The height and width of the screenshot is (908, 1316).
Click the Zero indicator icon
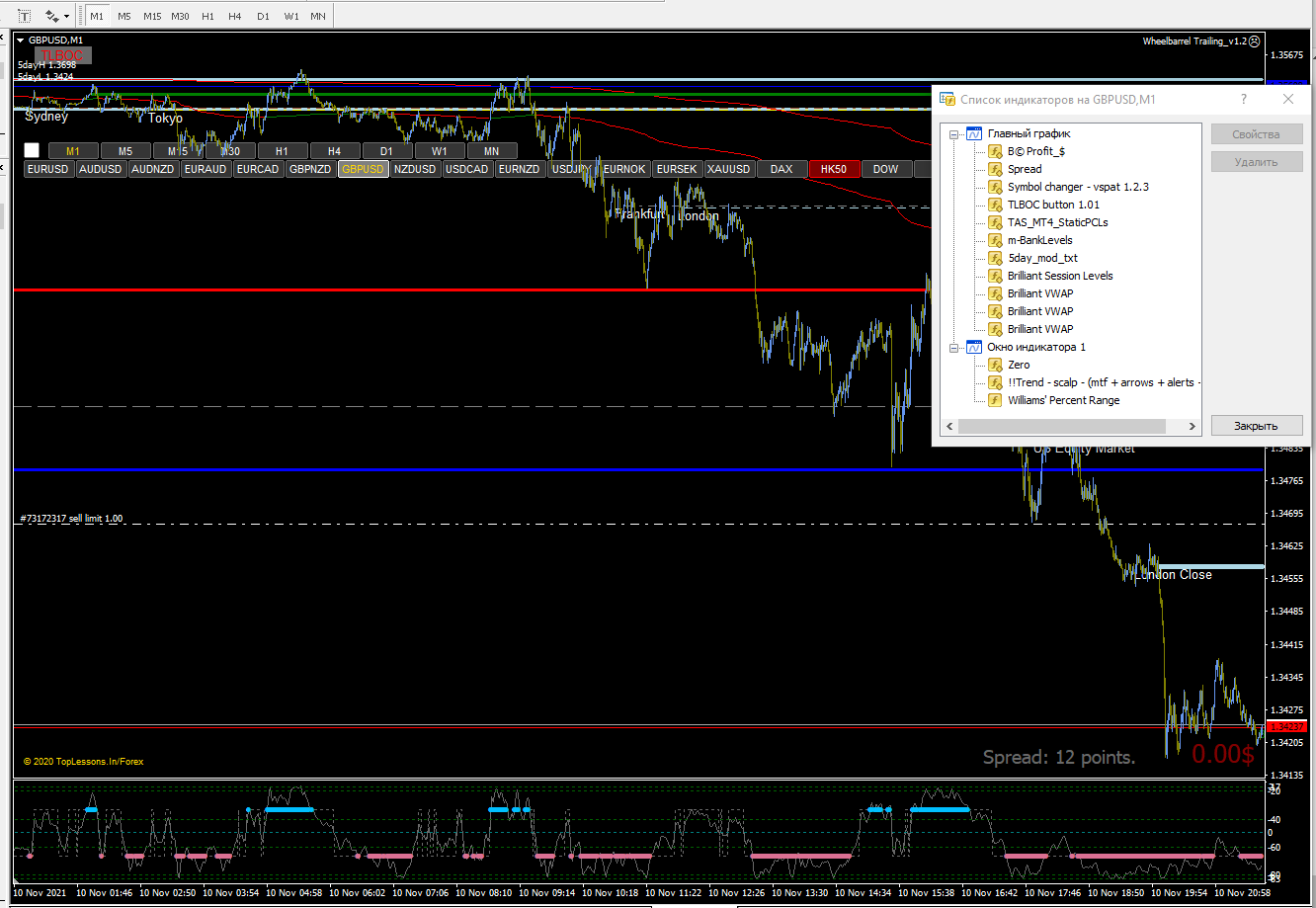pyautogui.click(x=995, y=365)
